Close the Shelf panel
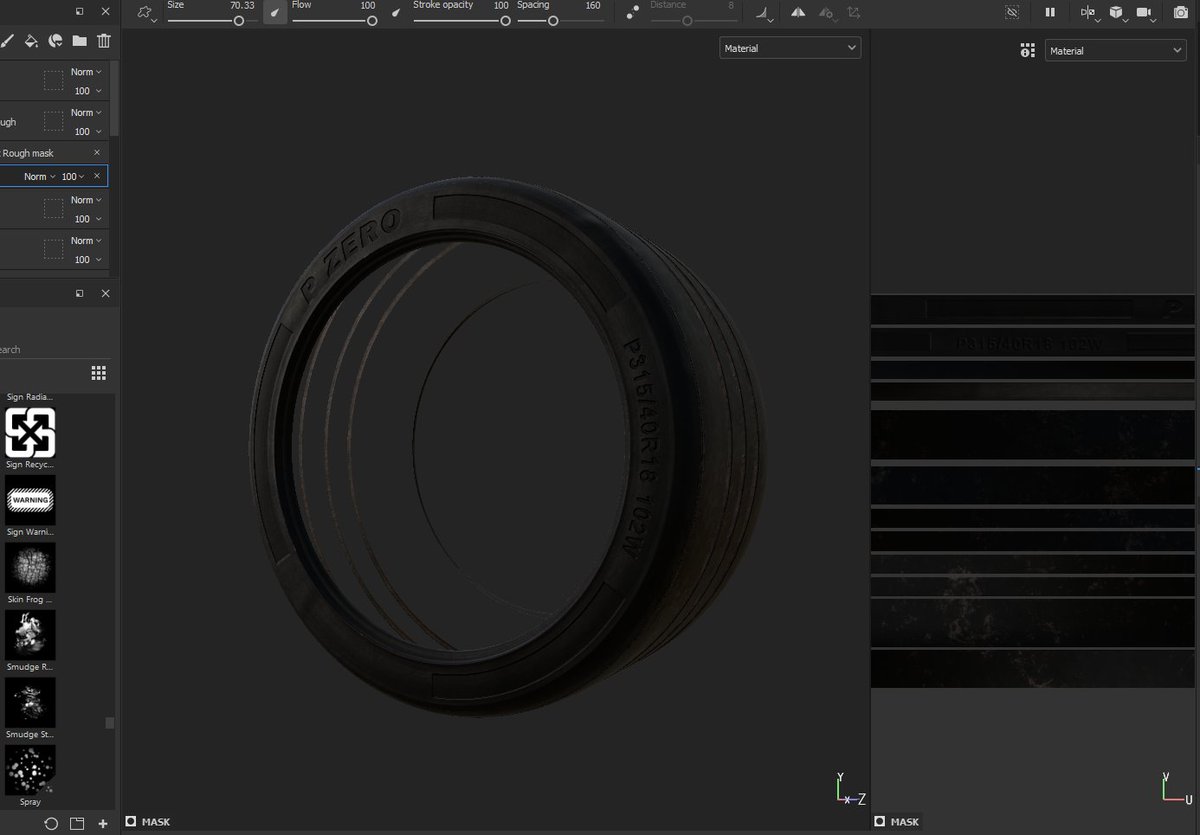This screenshot has width=1200, height=835. pyautogui.click(x=106, y=294)
